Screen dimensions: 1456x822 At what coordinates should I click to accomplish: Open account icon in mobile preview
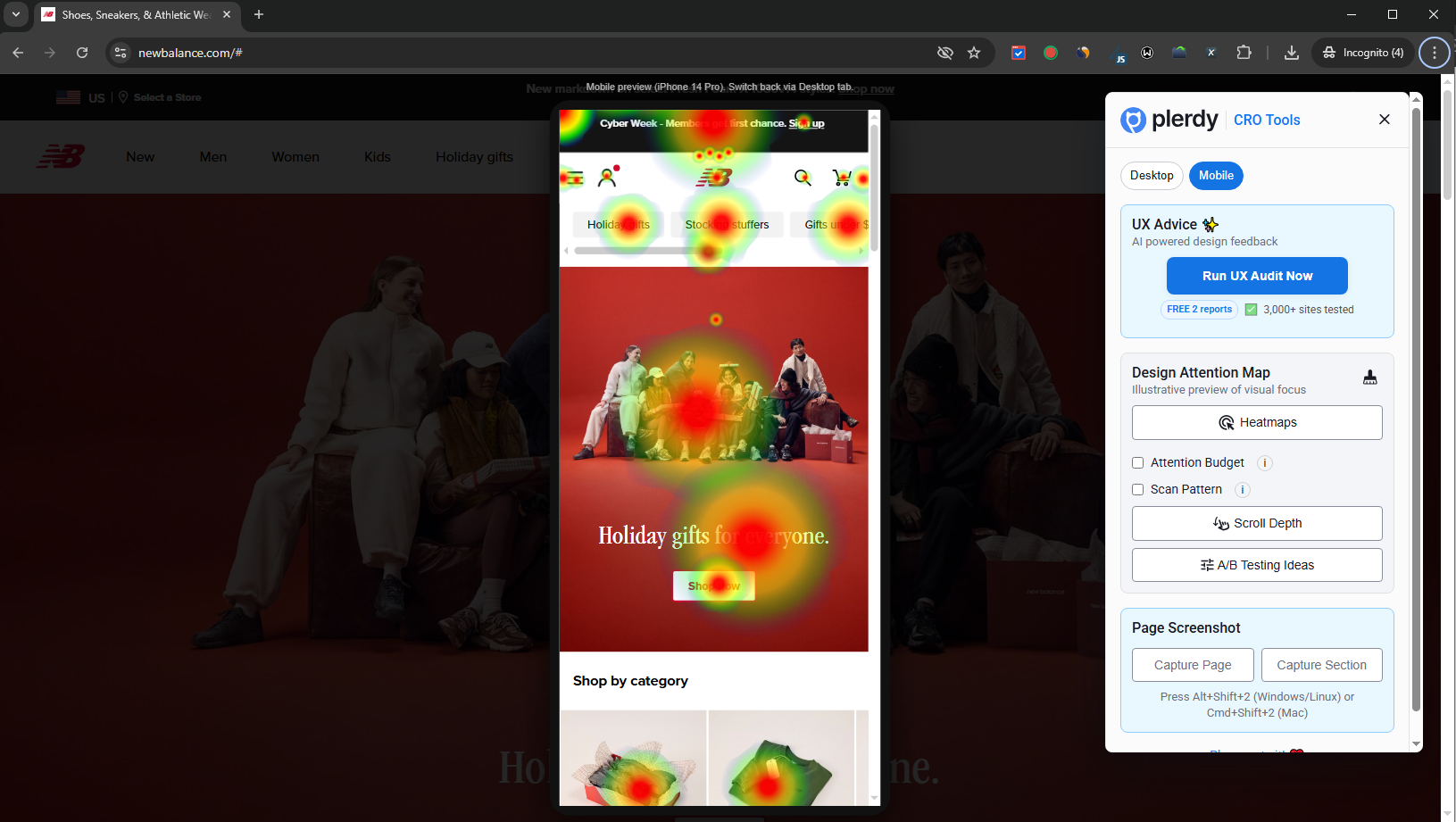click(607, 178)
